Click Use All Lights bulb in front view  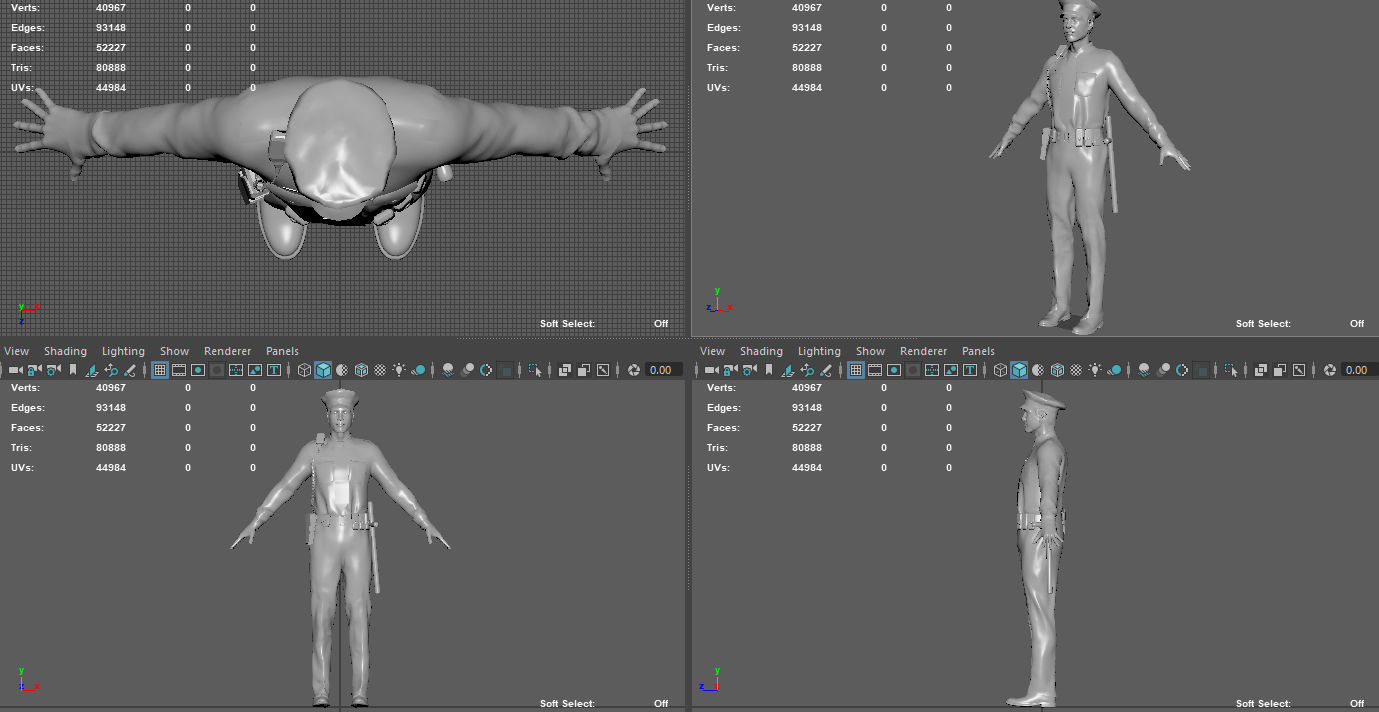[x=399, y=370]
